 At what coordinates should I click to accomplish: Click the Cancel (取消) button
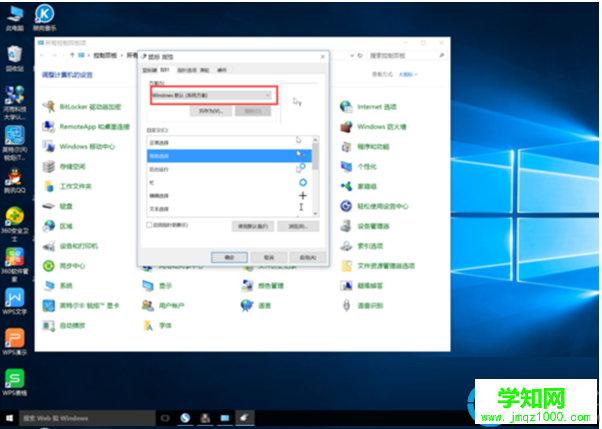269,257
